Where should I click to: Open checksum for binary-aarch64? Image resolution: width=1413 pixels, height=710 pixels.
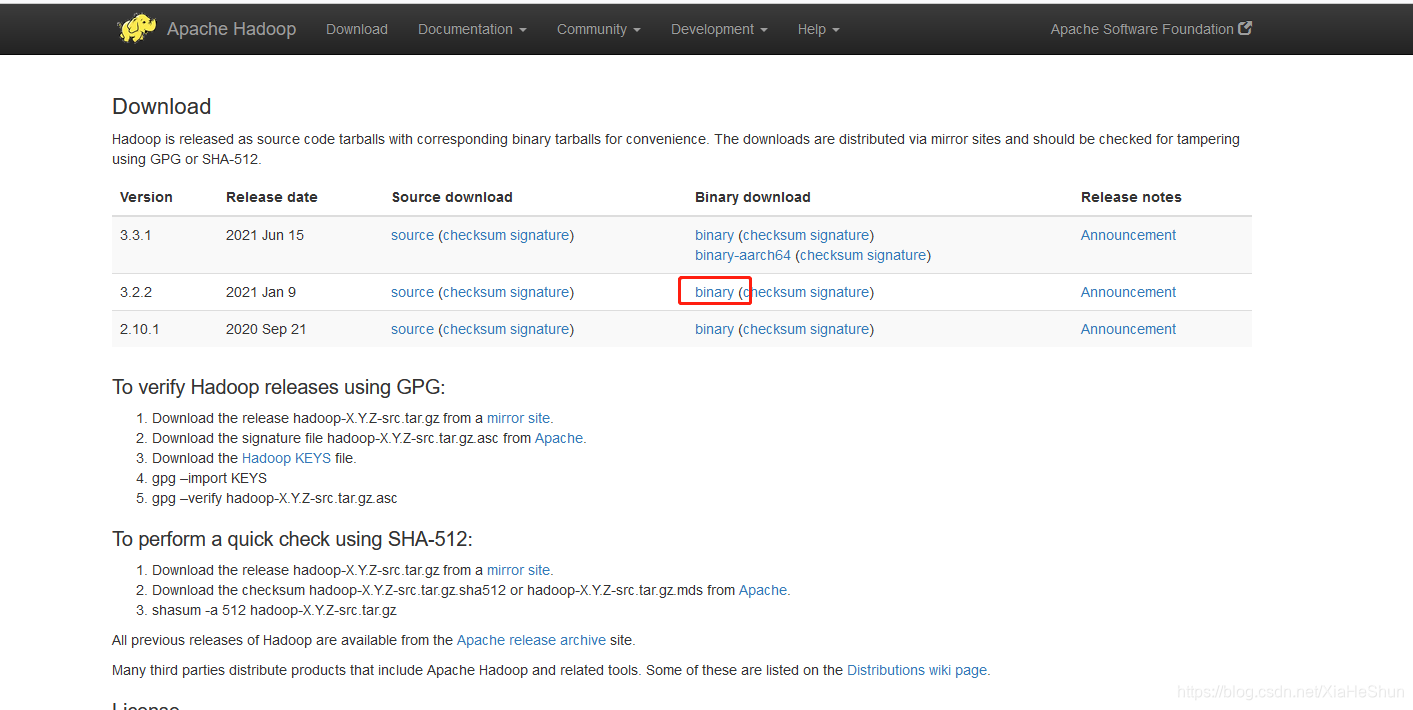pyautogui.click(x=831, y=255)
